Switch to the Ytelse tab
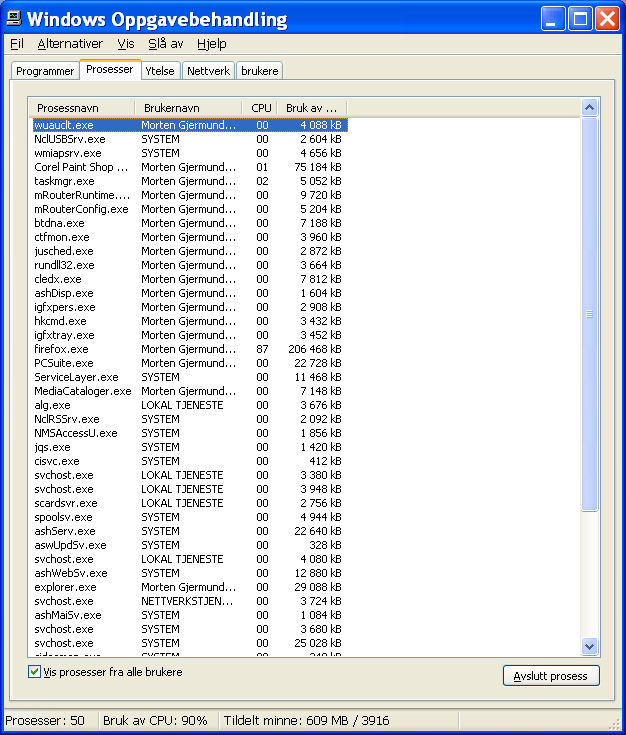This screenshot has height=735, width=626. tap(160, 71)
